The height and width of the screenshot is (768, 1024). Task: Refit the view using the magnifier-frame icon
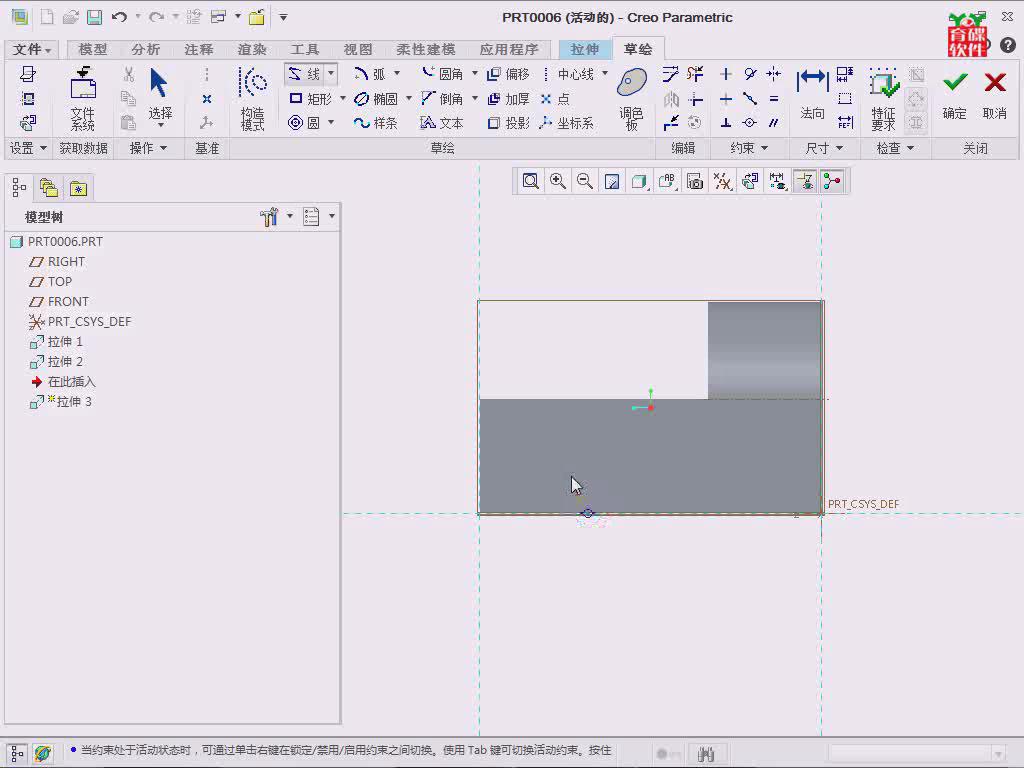530,181
